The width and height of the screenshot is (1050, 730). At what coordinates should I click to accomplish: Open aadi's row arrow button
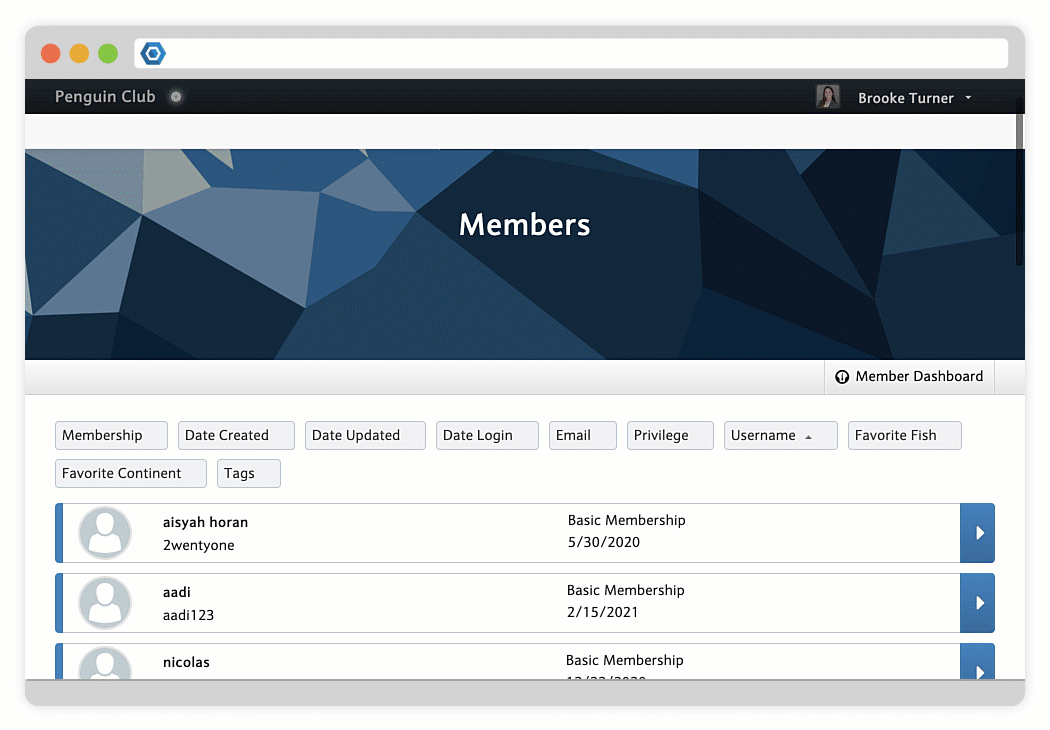pos(977,603)
